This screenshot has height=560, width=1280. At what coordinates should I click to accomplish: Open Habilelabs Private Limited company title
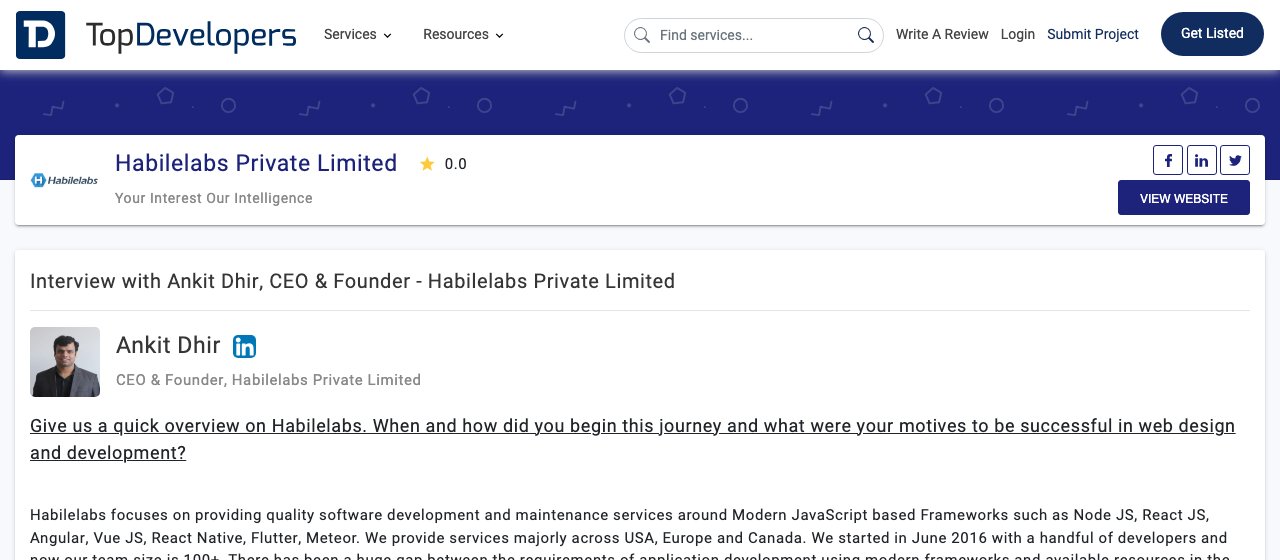(256, 163)
